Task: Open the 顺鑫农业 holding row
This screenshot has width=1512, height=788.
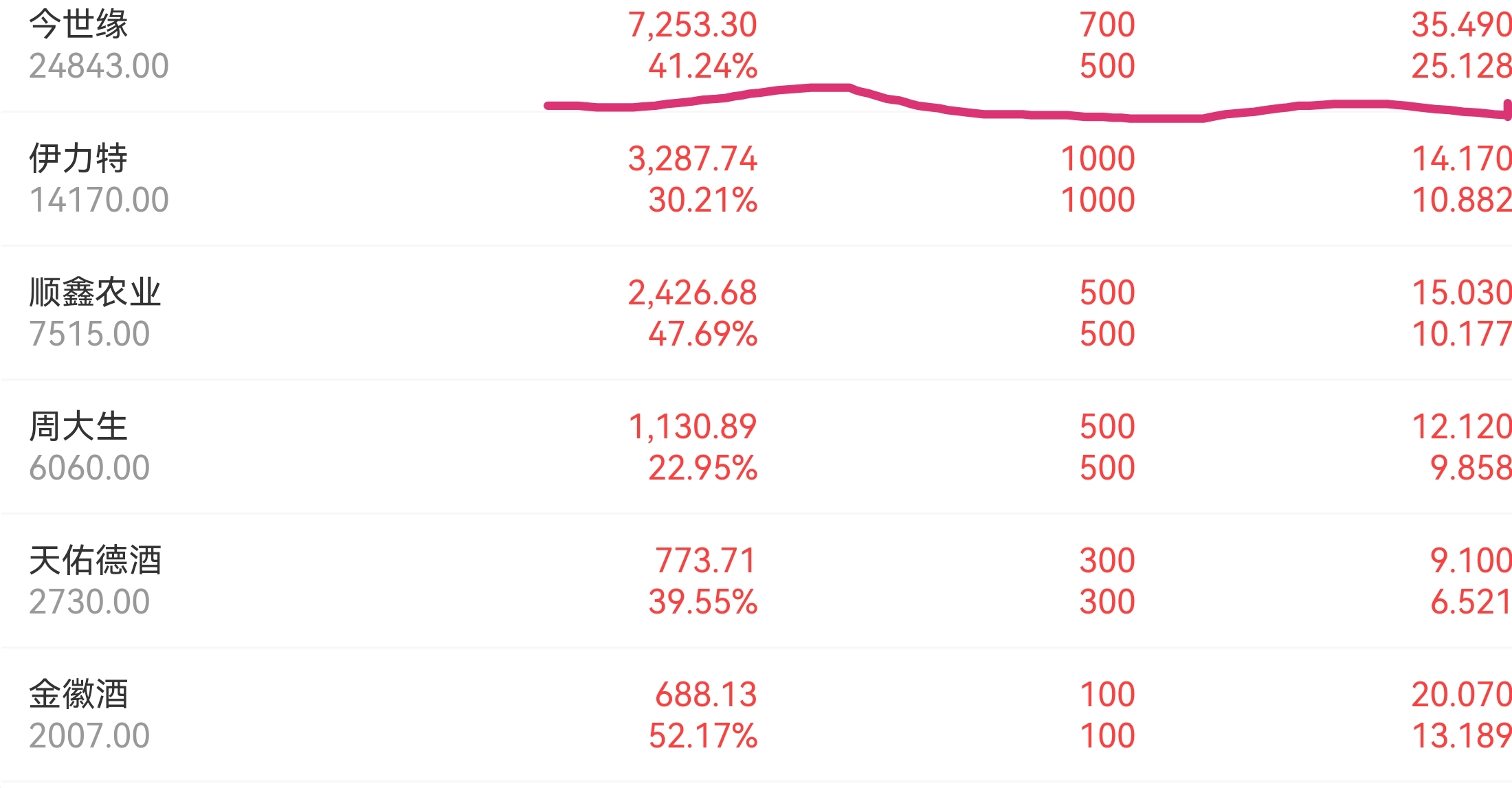Action: click(95, 293)
